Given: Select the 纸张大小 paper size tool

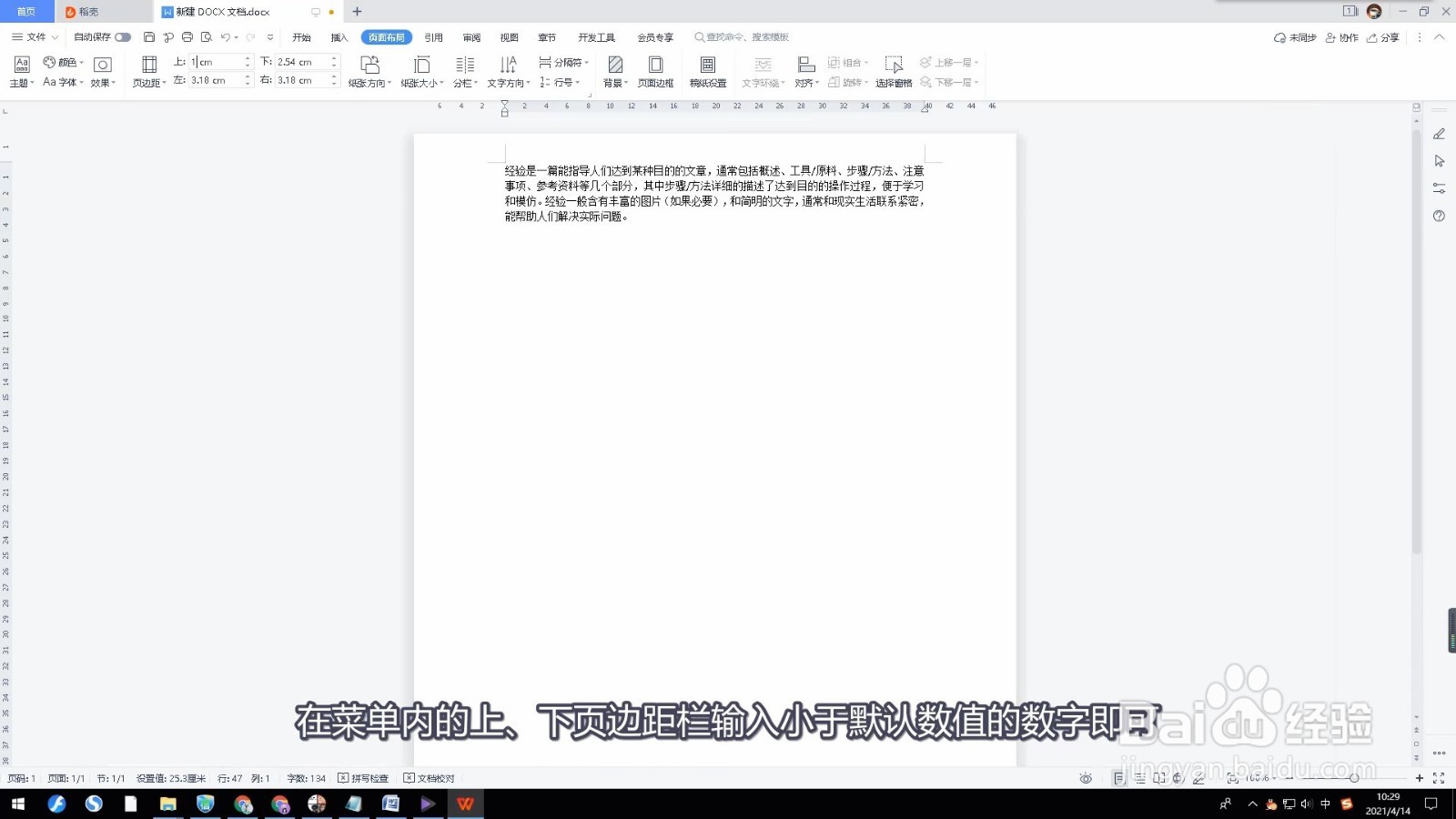Looking at the screenshot, I should (x=420, y=66).
